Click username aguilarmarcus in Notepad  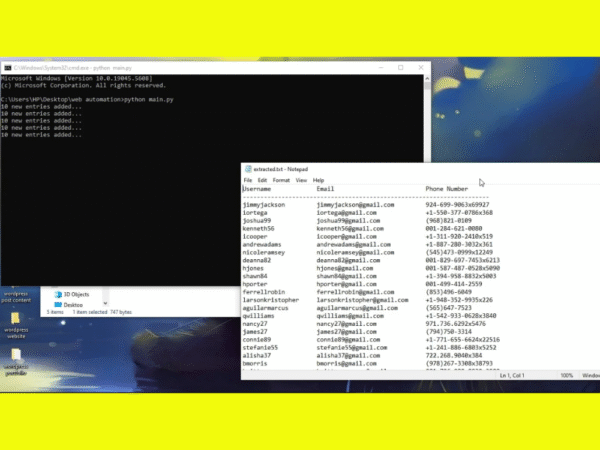[x=265, y=308]
